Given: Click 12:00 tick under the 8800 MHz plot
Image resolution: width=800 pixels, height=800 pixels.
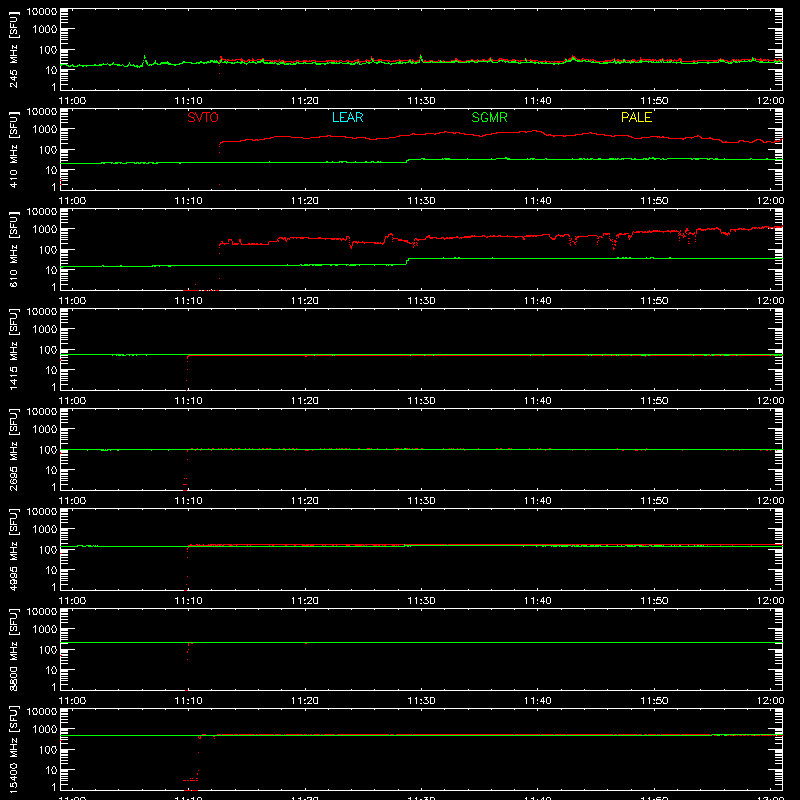Looking at the screenshot, I should pyautogui.click(x=770, y=701).
